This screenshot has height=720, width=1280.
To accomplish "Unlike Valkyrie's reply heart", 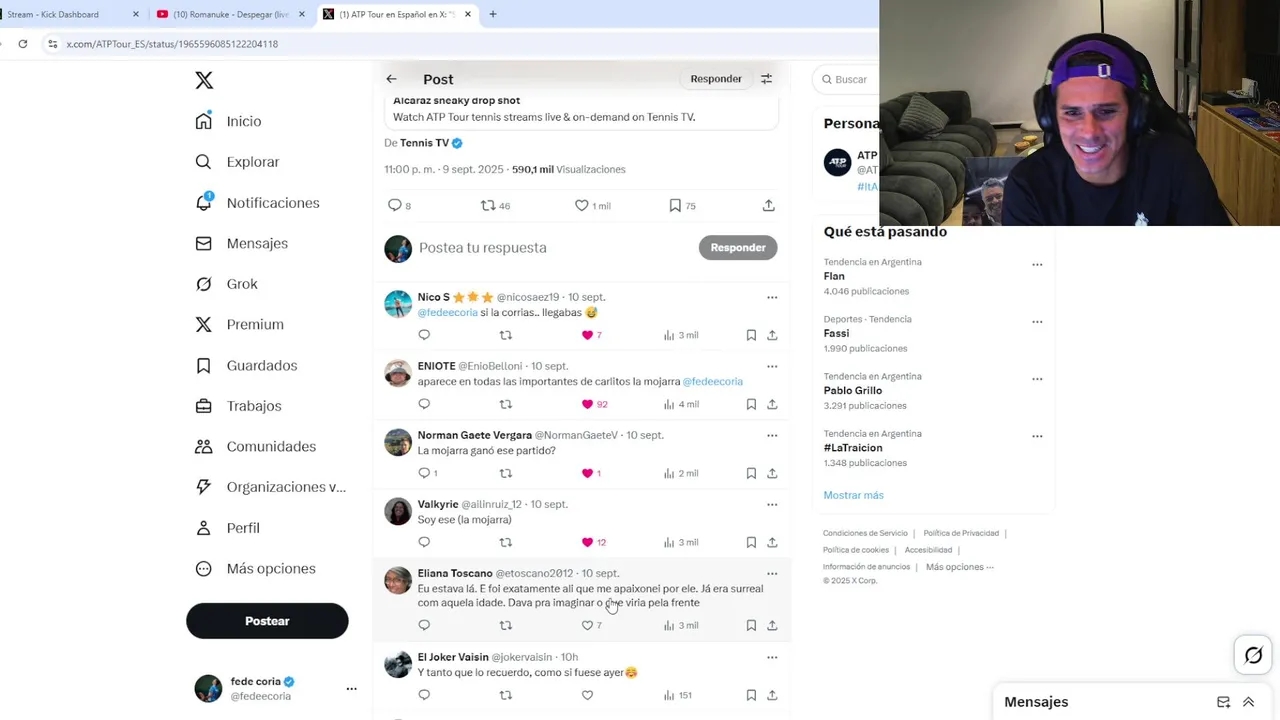I will click(587, 542).
